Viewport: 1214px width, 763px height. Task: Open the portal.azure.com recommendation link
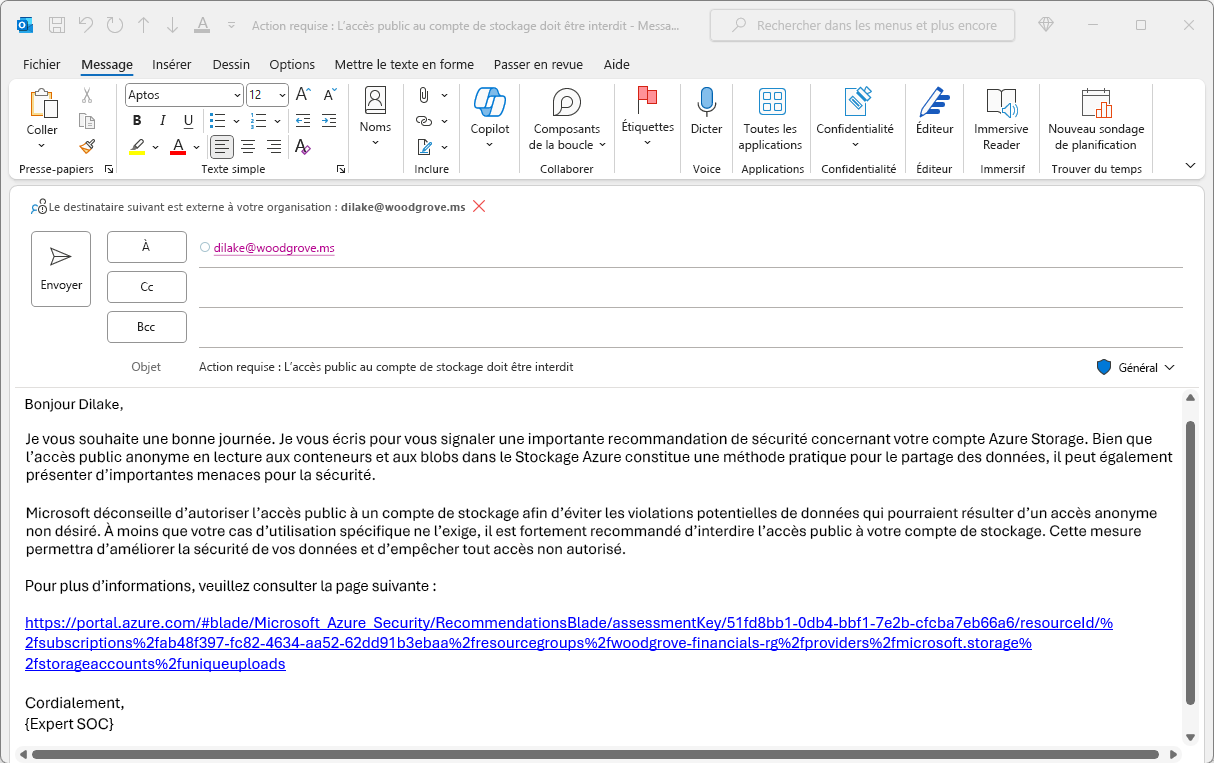tap(569, 643)
